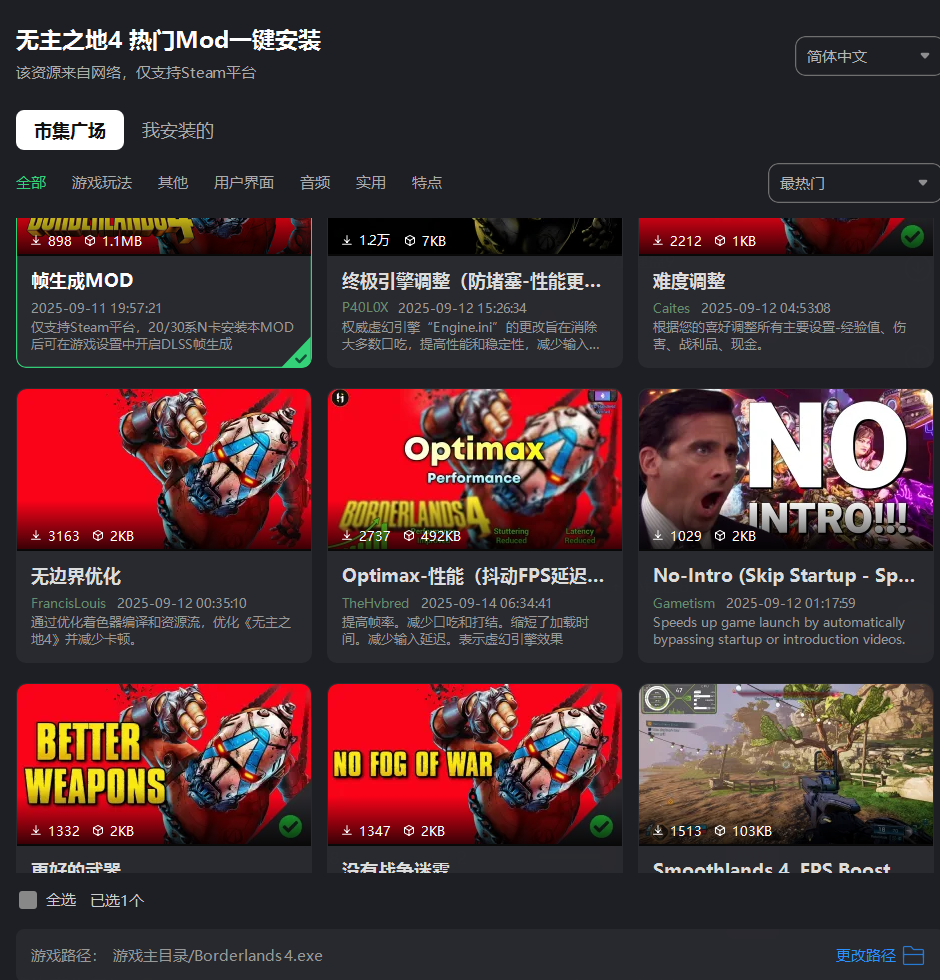The height and width of the screenshot is (980, 940).
Task: Click green checkmark on Better Weapons card
Action: click(290, 826)
